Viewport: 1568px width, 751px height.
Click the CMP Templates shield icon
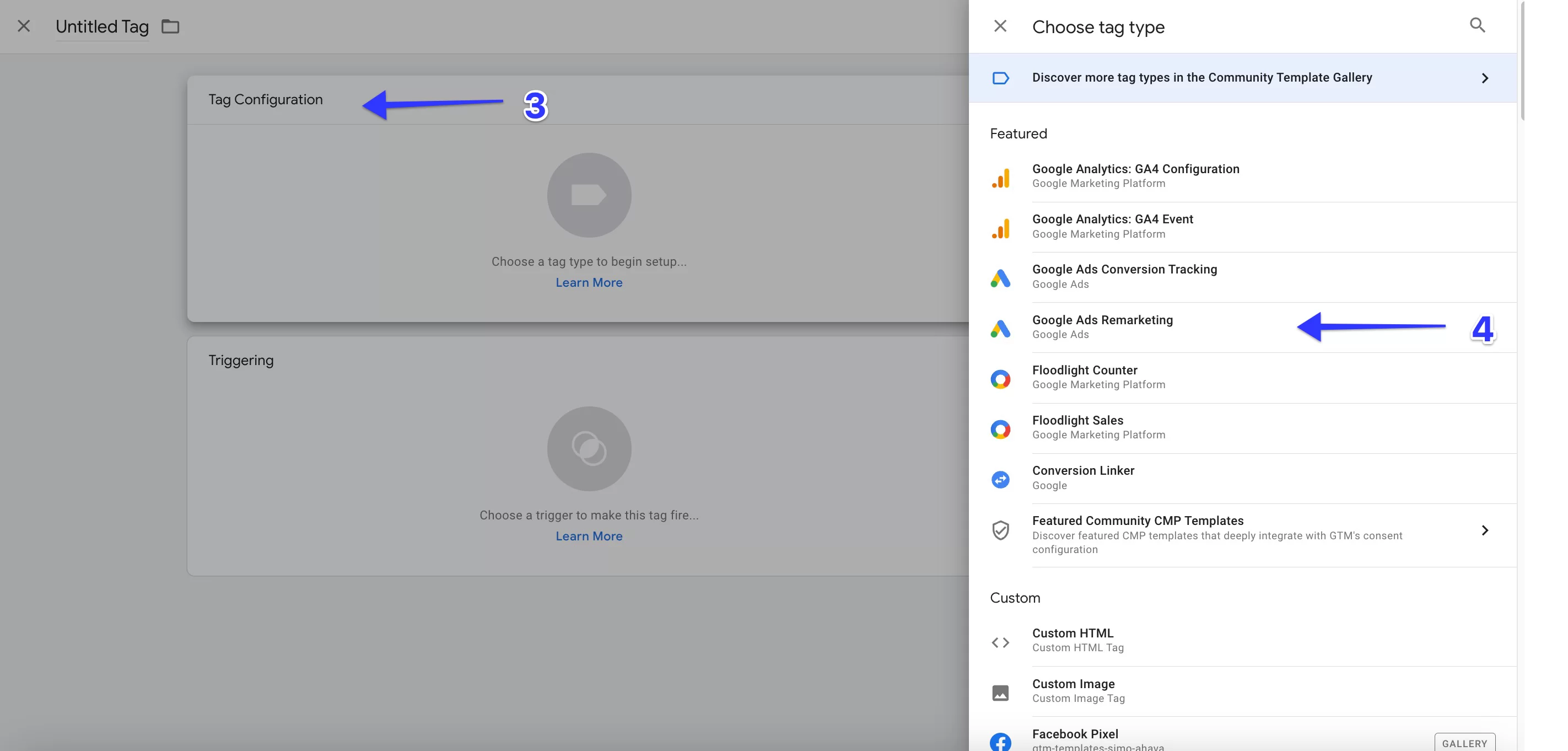coord(1001,530)
